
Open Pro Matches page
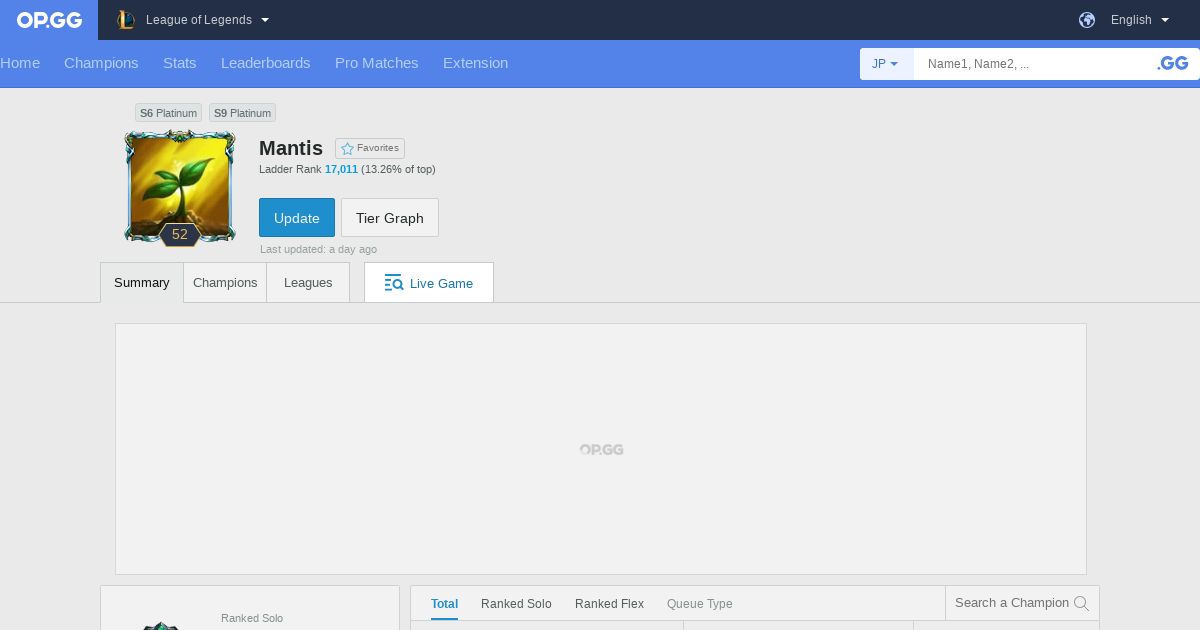tap(377, 63)
